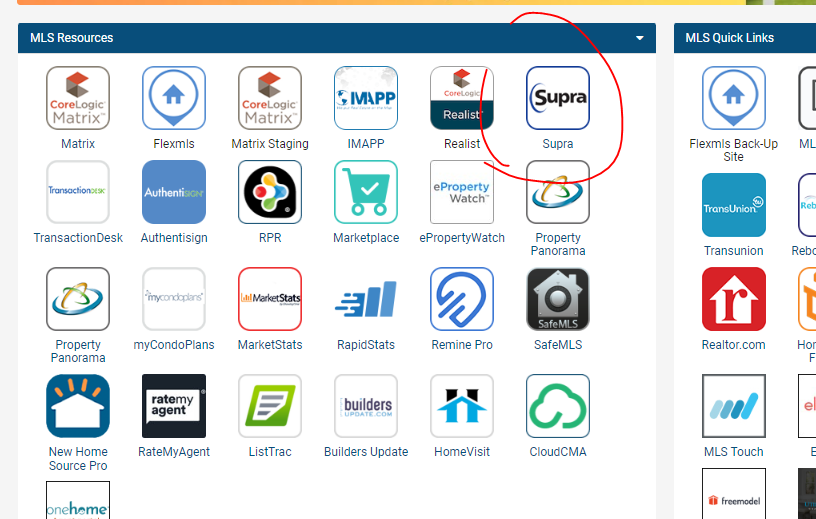Open the Remine Pro icon
The image size is (816, 519).
click(462, 299)
